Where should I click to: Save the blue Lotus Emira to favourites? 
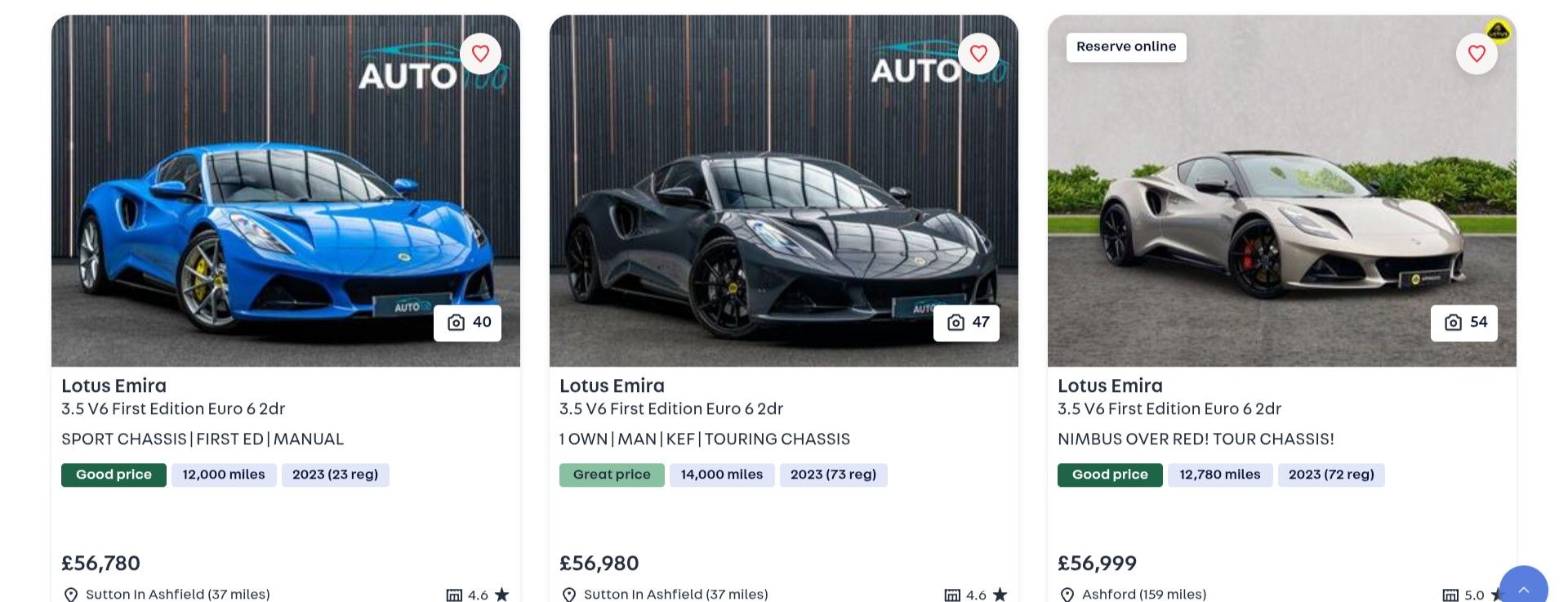pyautogui.click(x=480, y=54)
